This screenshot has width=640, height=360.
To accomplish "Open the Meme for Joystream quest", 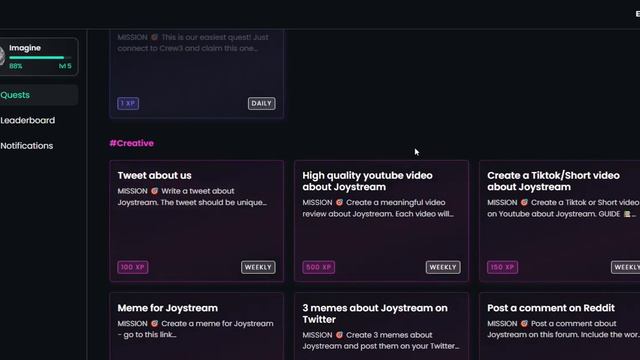I will [x=196, y=326].
